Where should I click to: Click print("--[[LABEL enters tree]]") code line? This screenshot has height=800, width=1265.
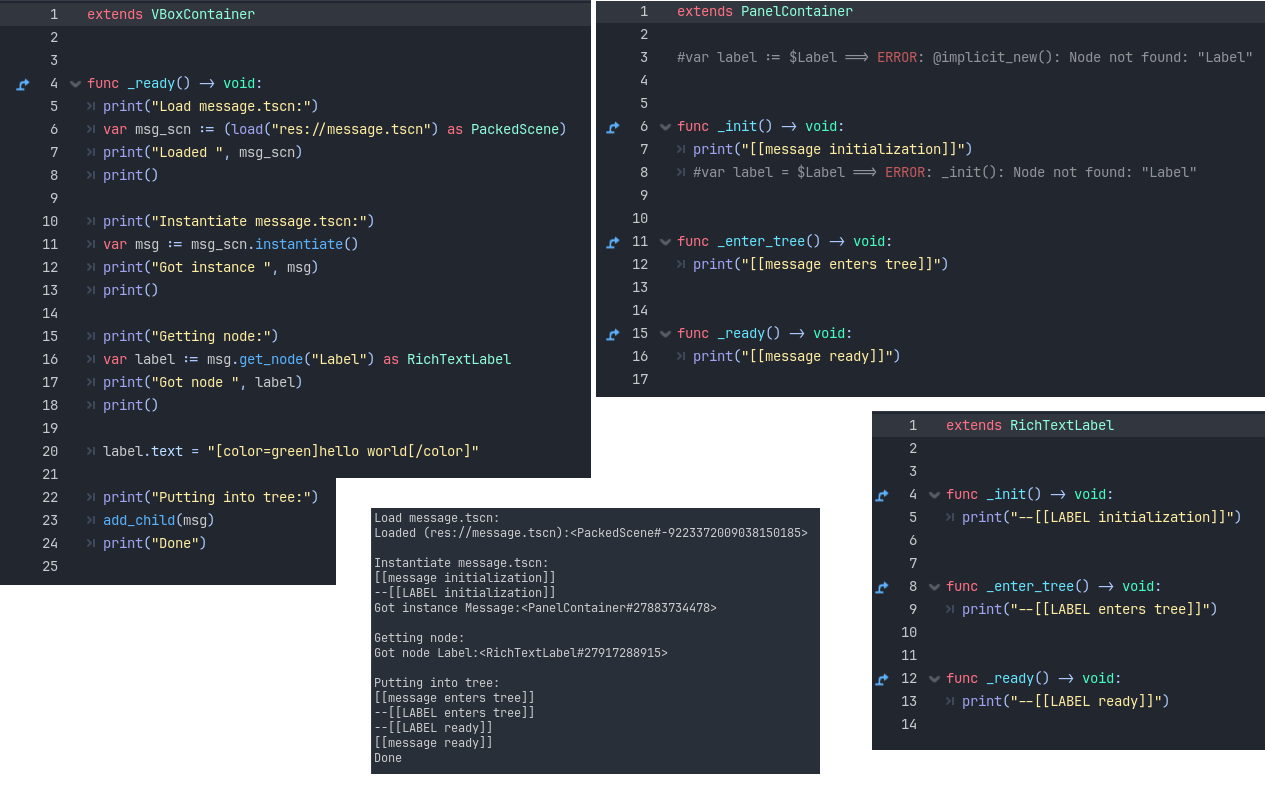1089,610
